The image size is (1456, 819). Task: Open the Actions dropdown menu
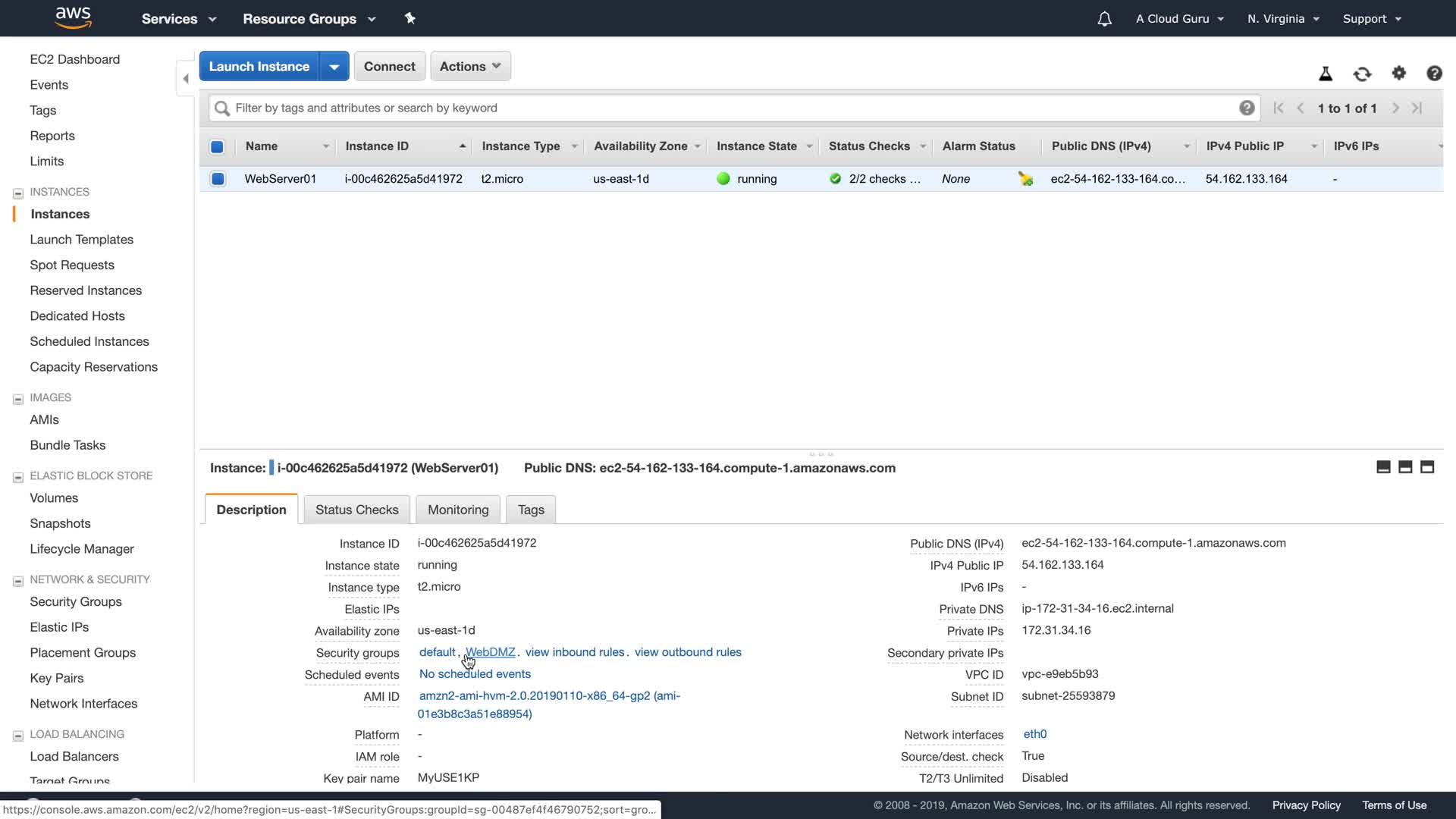[x=470, y=66]
